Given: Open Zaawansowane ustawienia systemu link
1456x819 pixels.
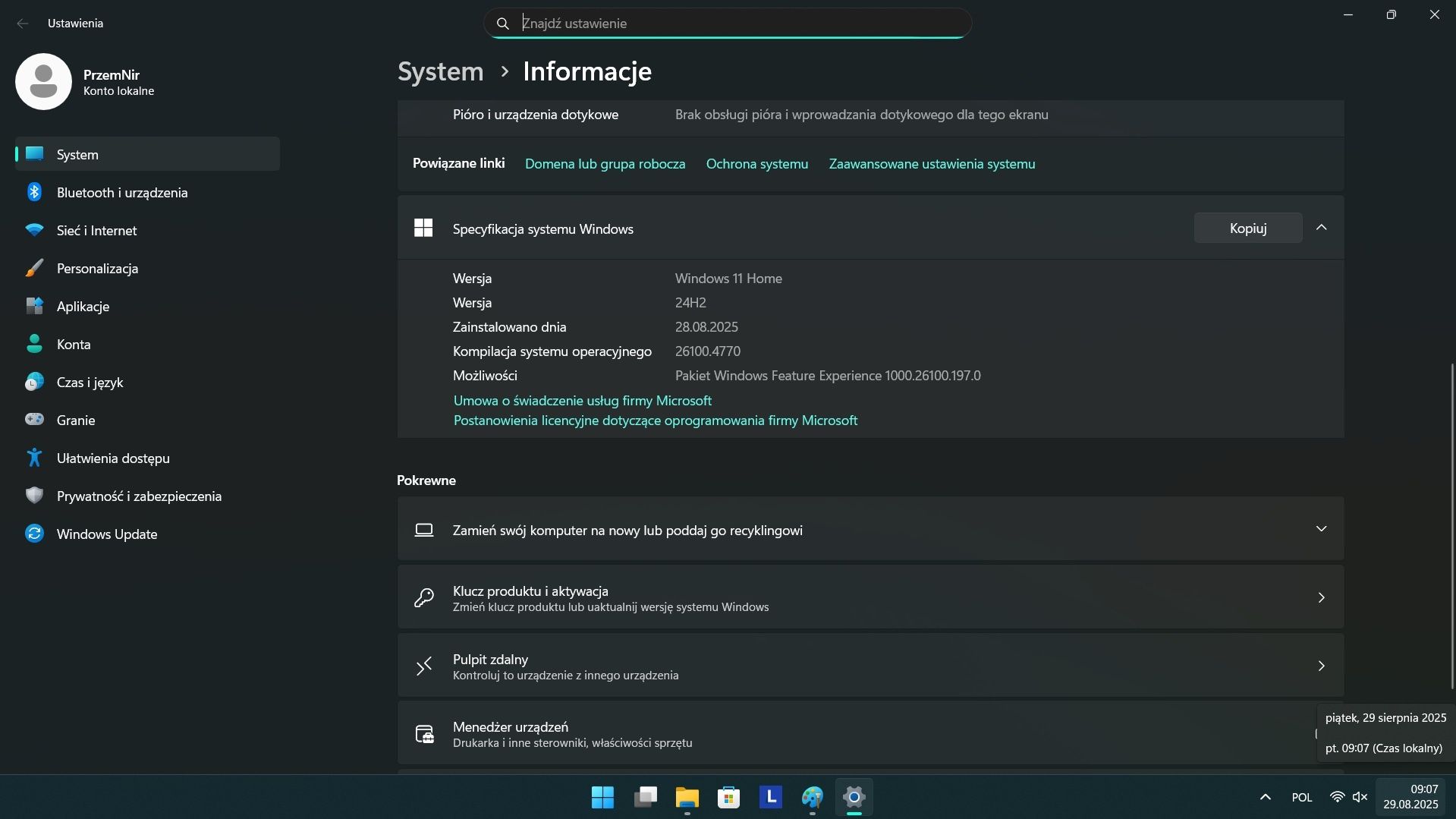Looking at the screenshot, I should tap(932, 164).
